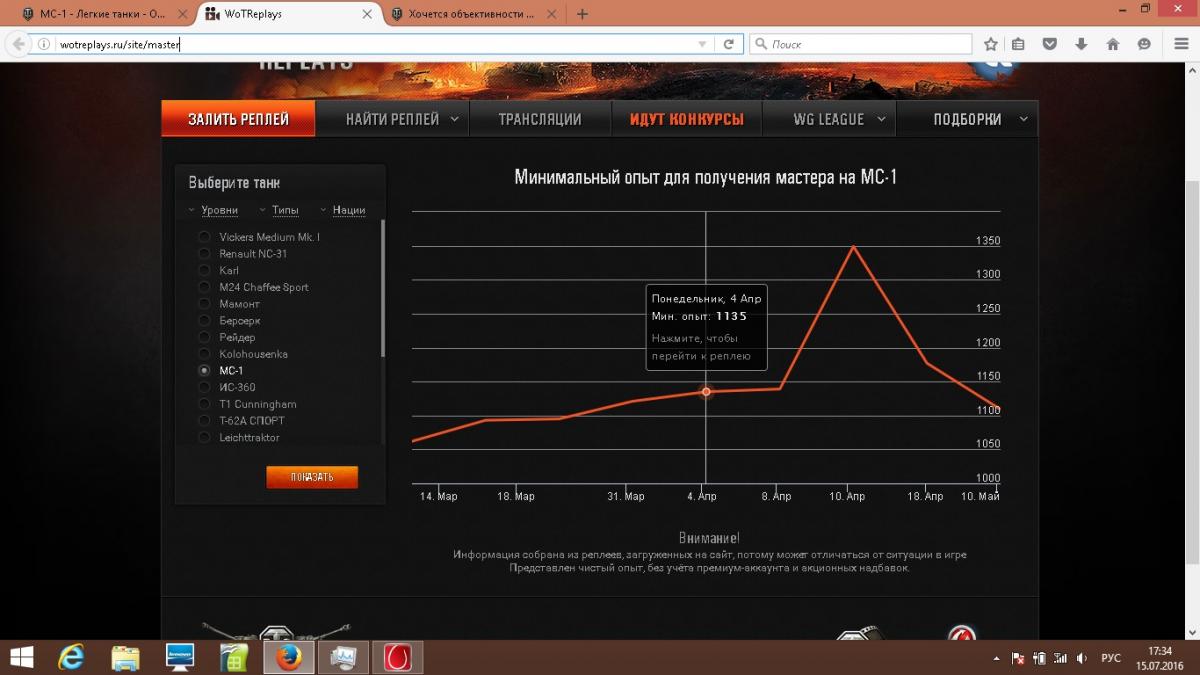Select the Renault NC-31 tank option
This screenshot has width=1200, height=675.
tap(204, 254)
